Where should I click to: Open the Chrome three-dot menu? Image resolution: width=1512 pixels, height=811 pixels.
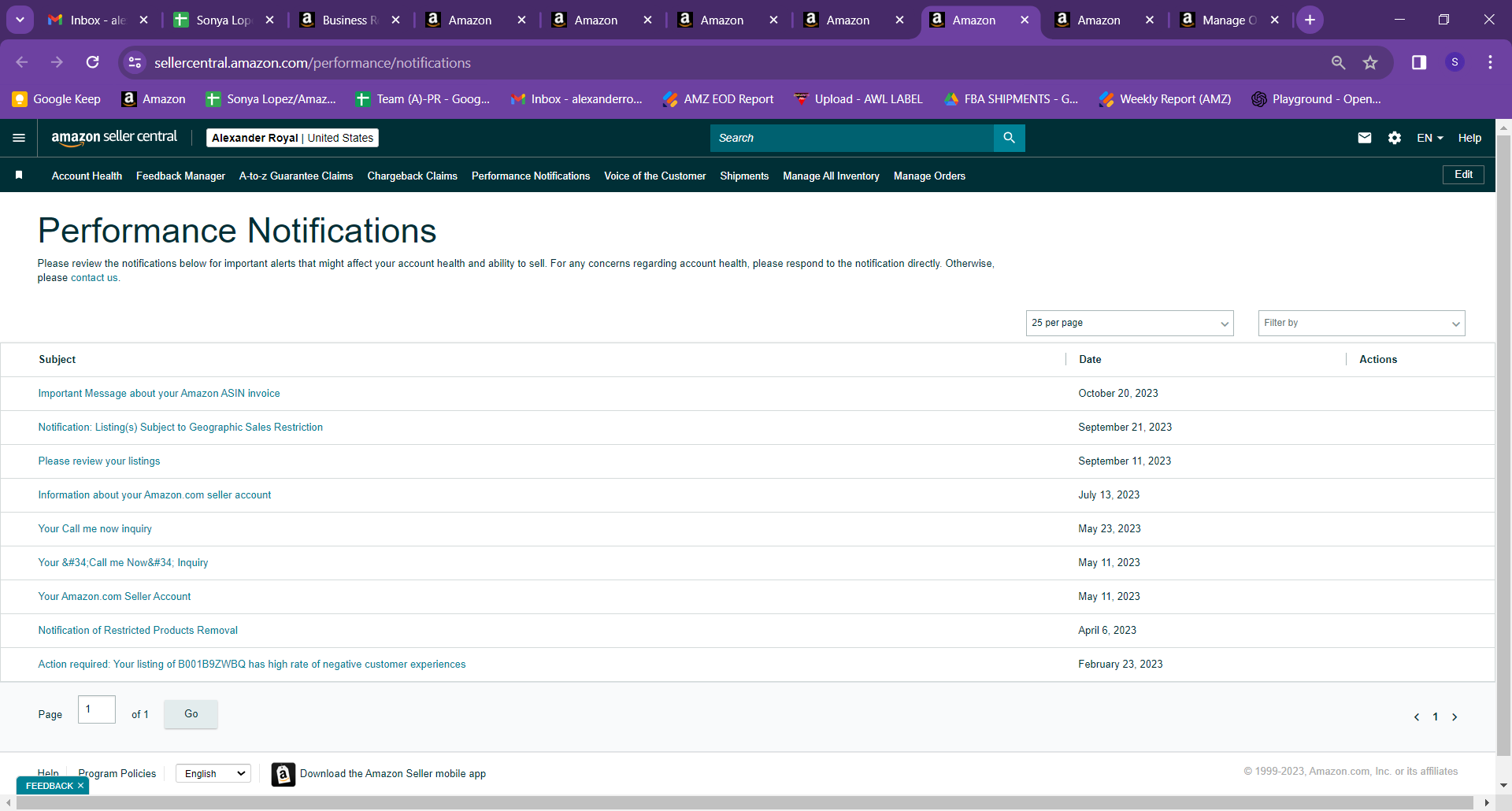pos(1490,62)
